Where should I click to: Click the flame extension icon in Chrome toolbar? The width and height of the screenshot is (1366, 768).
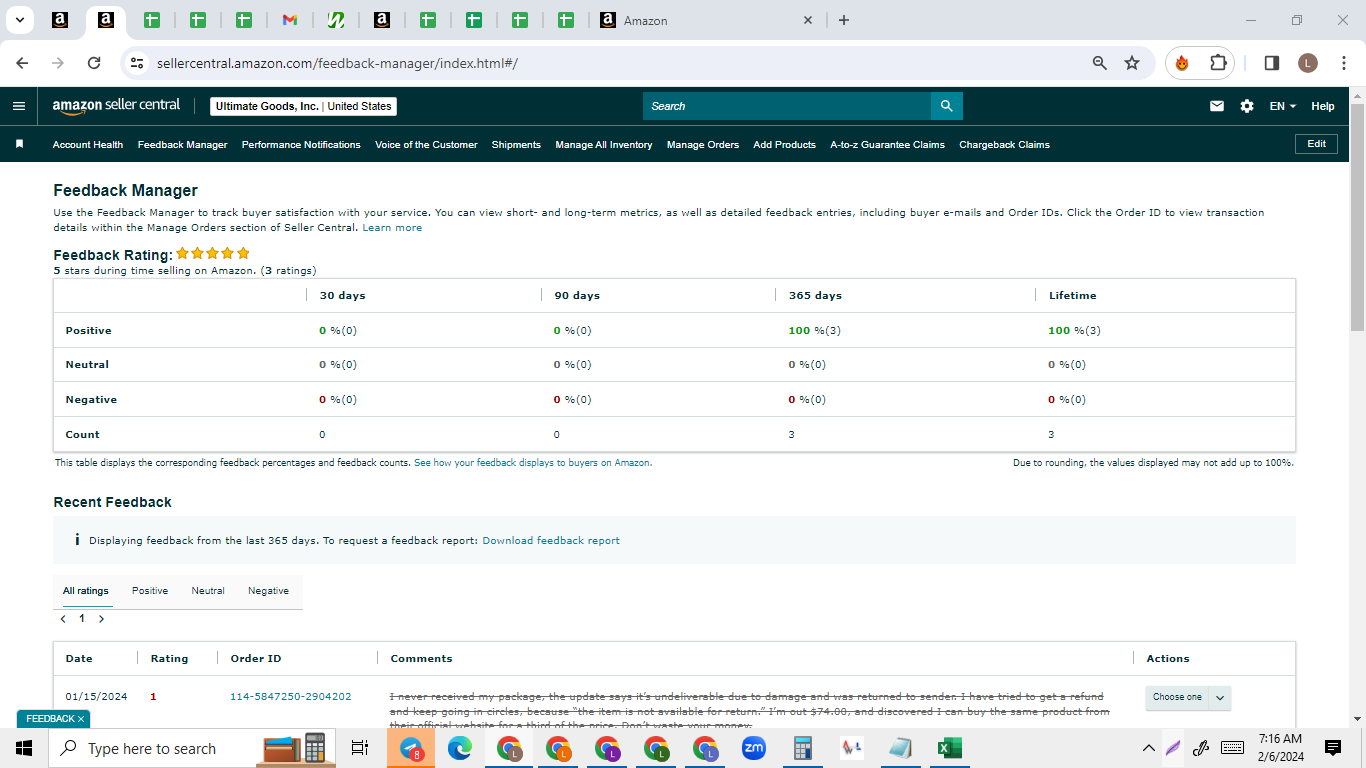coord(1182,63)
